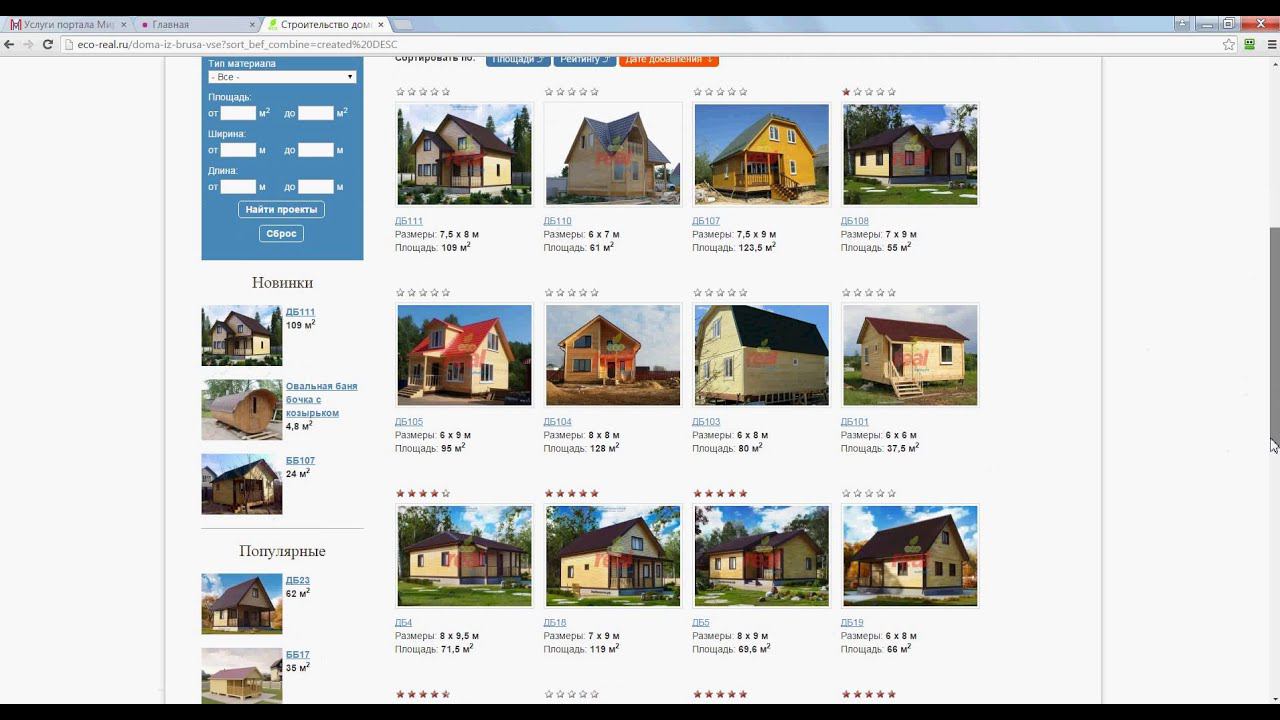Viewport: 1280px width, 720px height.
Task: Go back to the previous page
Action: (9, 44)
